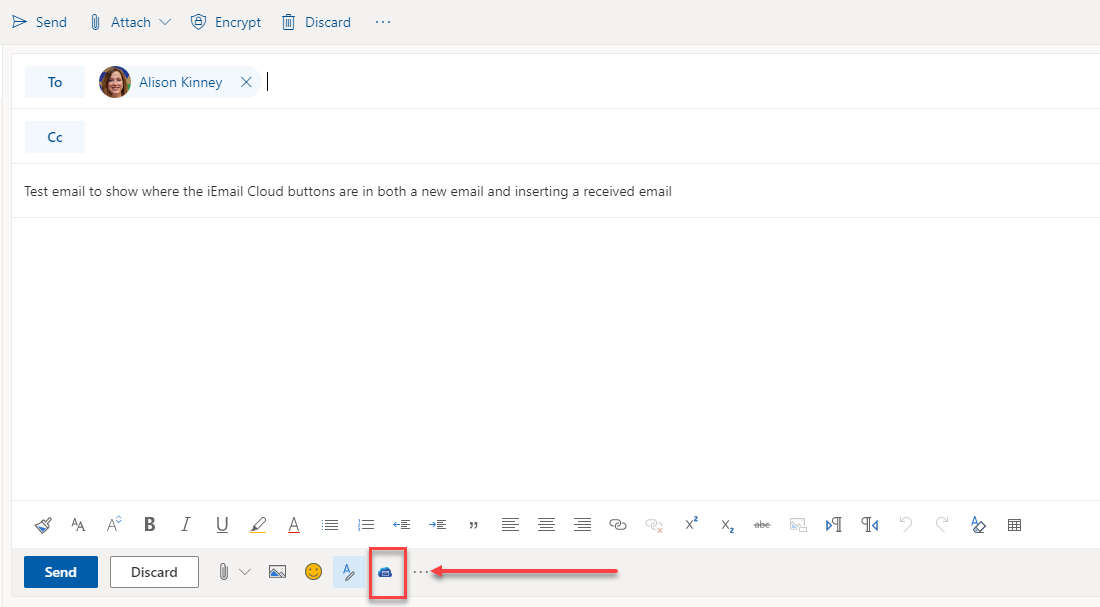The image size is (1100, 607).
Task: Apply superscript formatting
Action: coord(690,524)
